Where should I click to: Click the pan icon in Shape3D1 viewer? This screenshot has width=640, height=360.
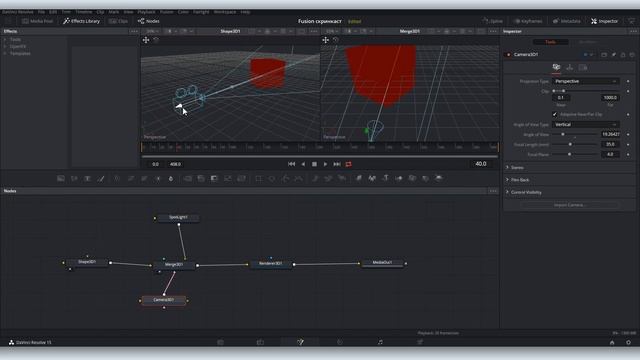pos(146,40)
